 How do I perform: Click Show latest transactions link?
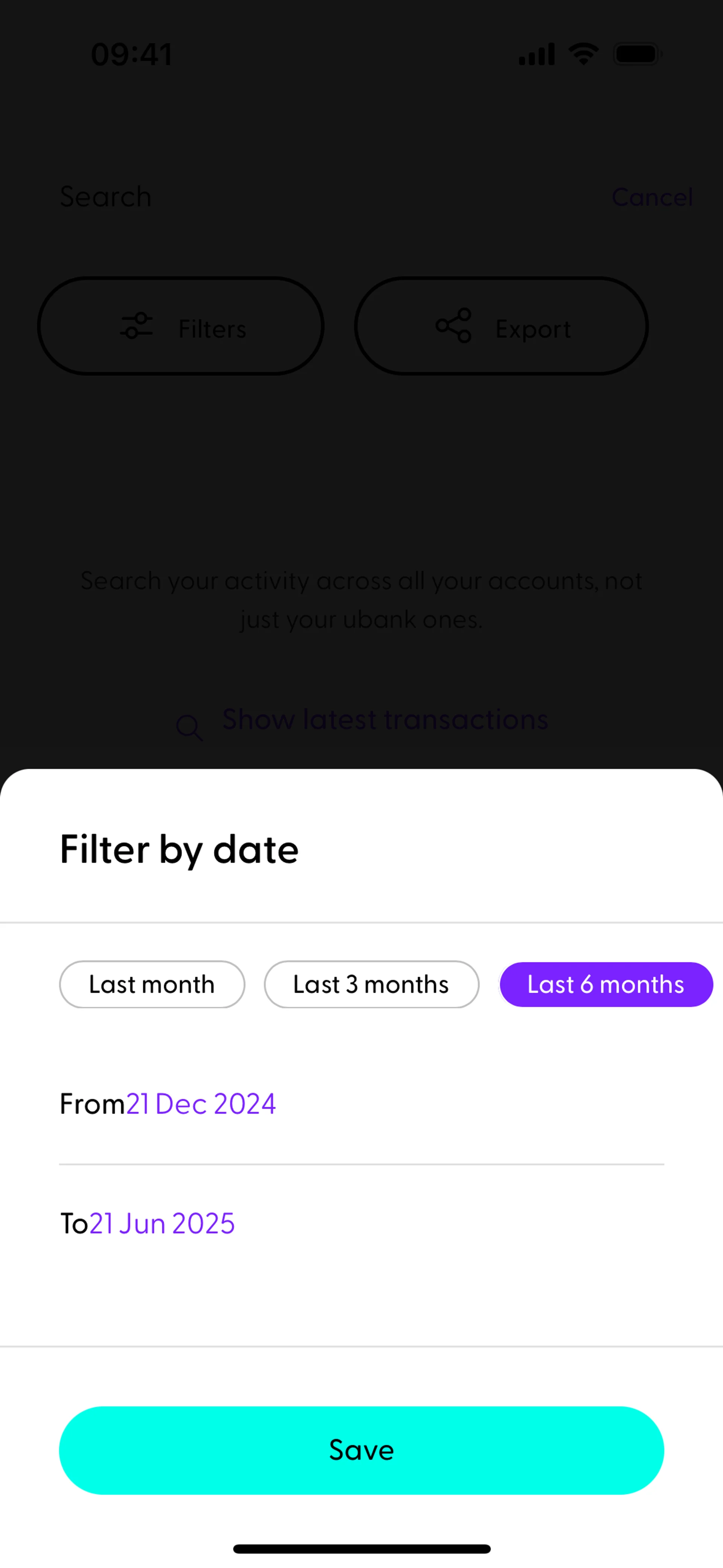[384, 720]
